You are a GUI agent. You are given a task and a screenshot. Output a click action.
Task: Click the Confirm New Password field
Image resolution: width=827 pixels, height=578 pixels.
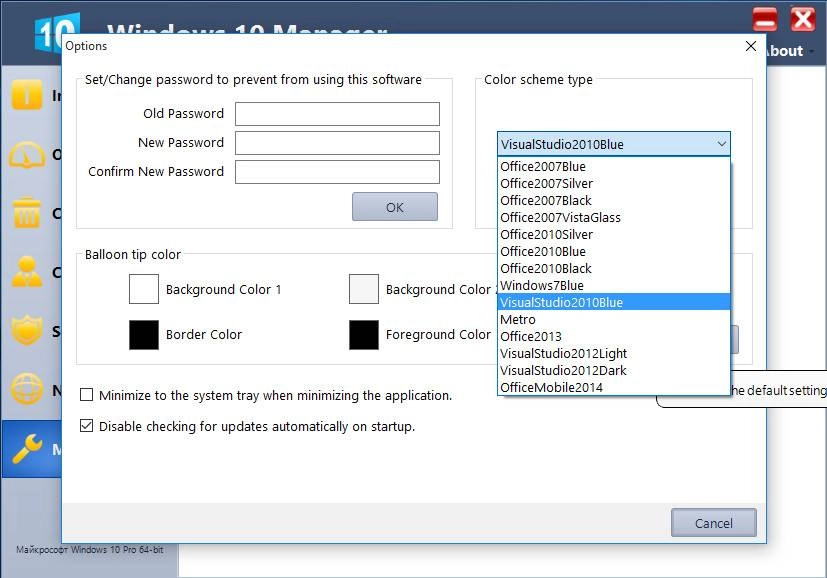pos(337,172)
